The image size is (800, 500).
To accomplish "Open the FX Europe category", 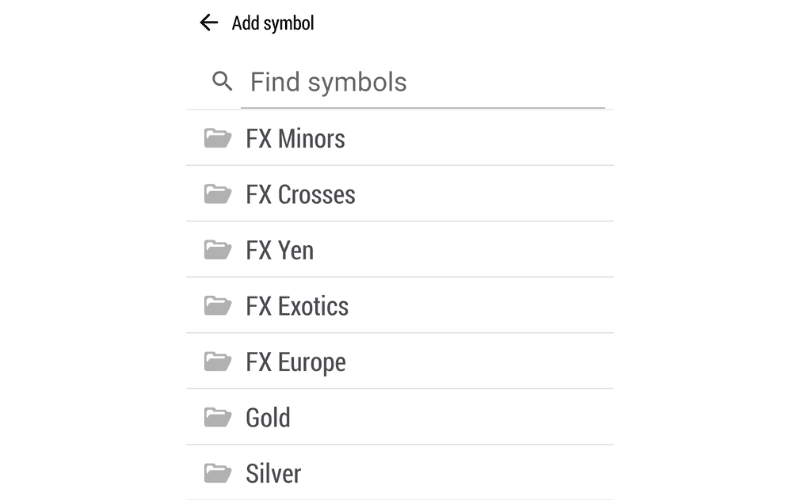I will tap(296, 362).
